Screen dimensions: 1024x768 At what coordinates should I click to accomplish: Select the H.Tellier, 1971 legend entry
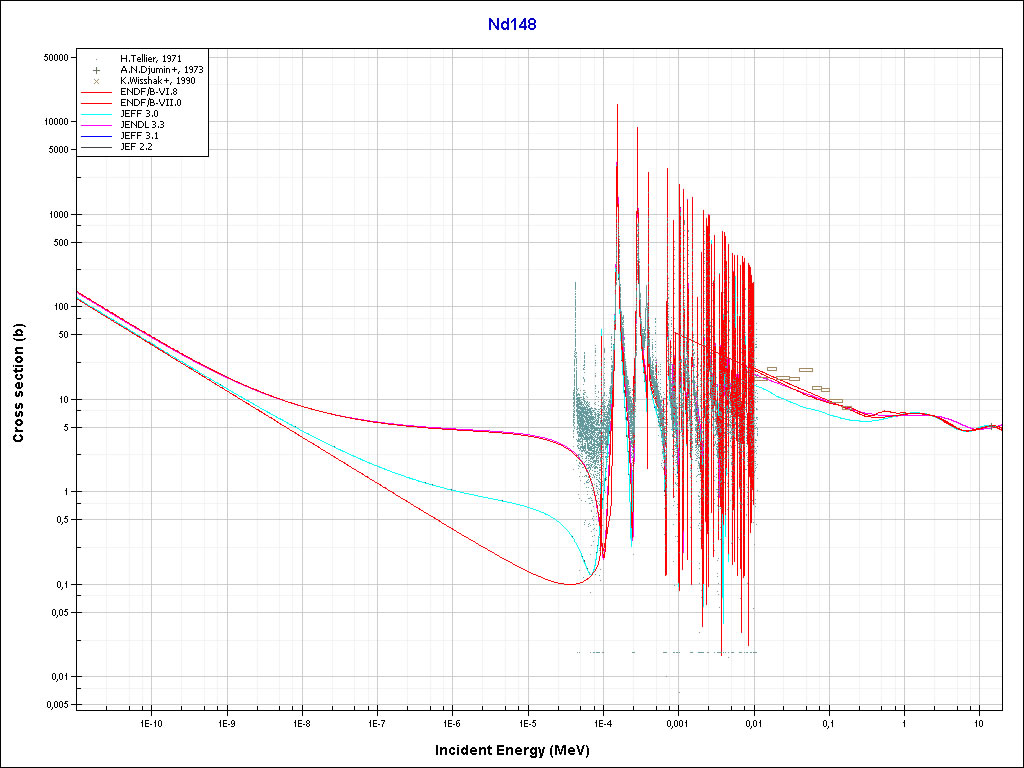150,59
